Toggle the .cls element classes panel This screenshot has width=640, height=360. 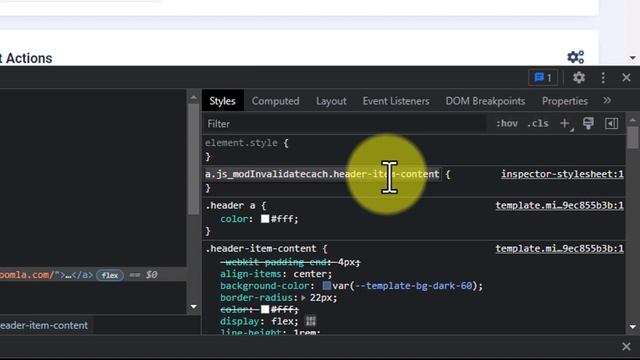(x=538, y=124)
